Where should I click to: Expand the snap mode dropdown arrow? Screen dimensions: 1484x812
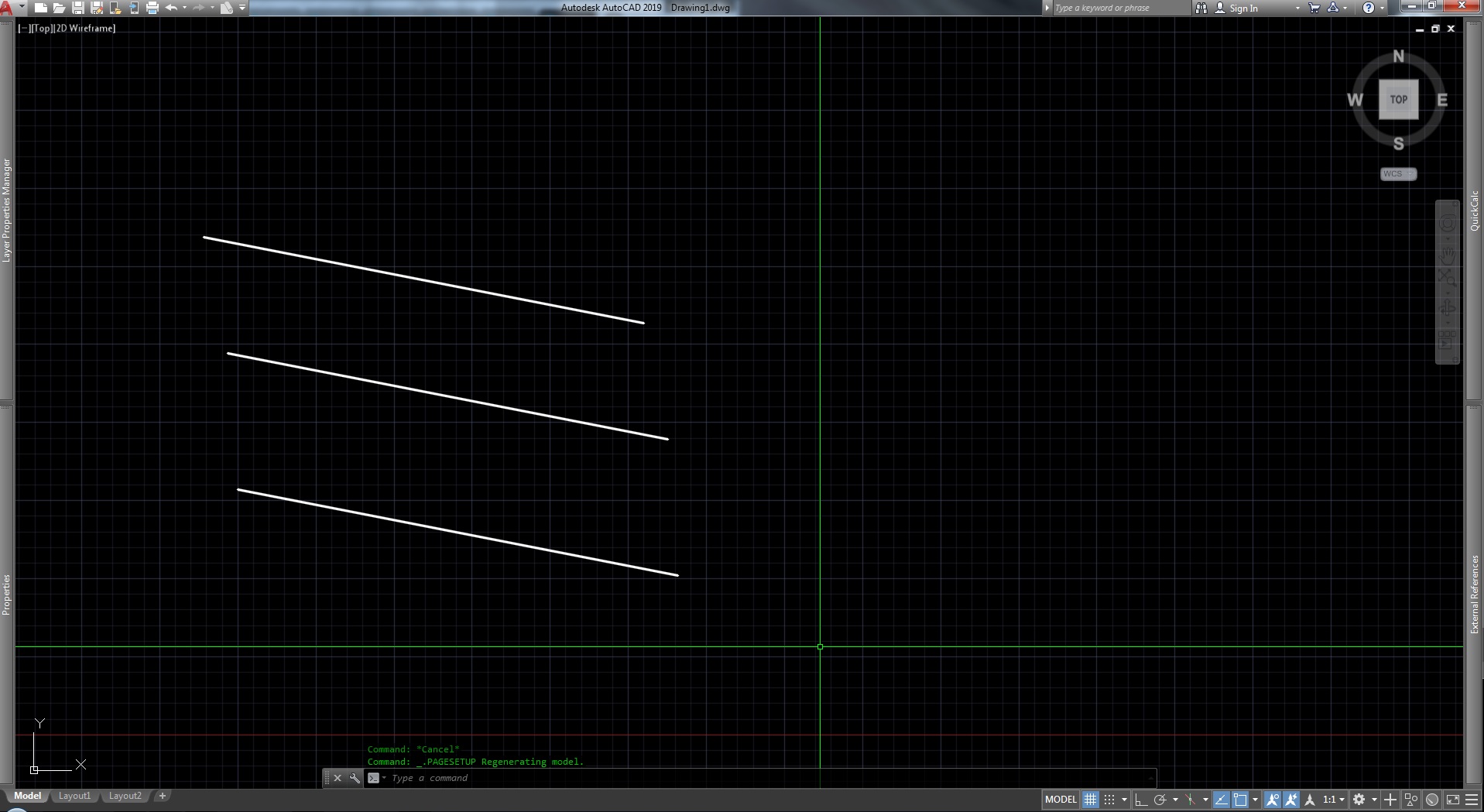point(1124,800)
